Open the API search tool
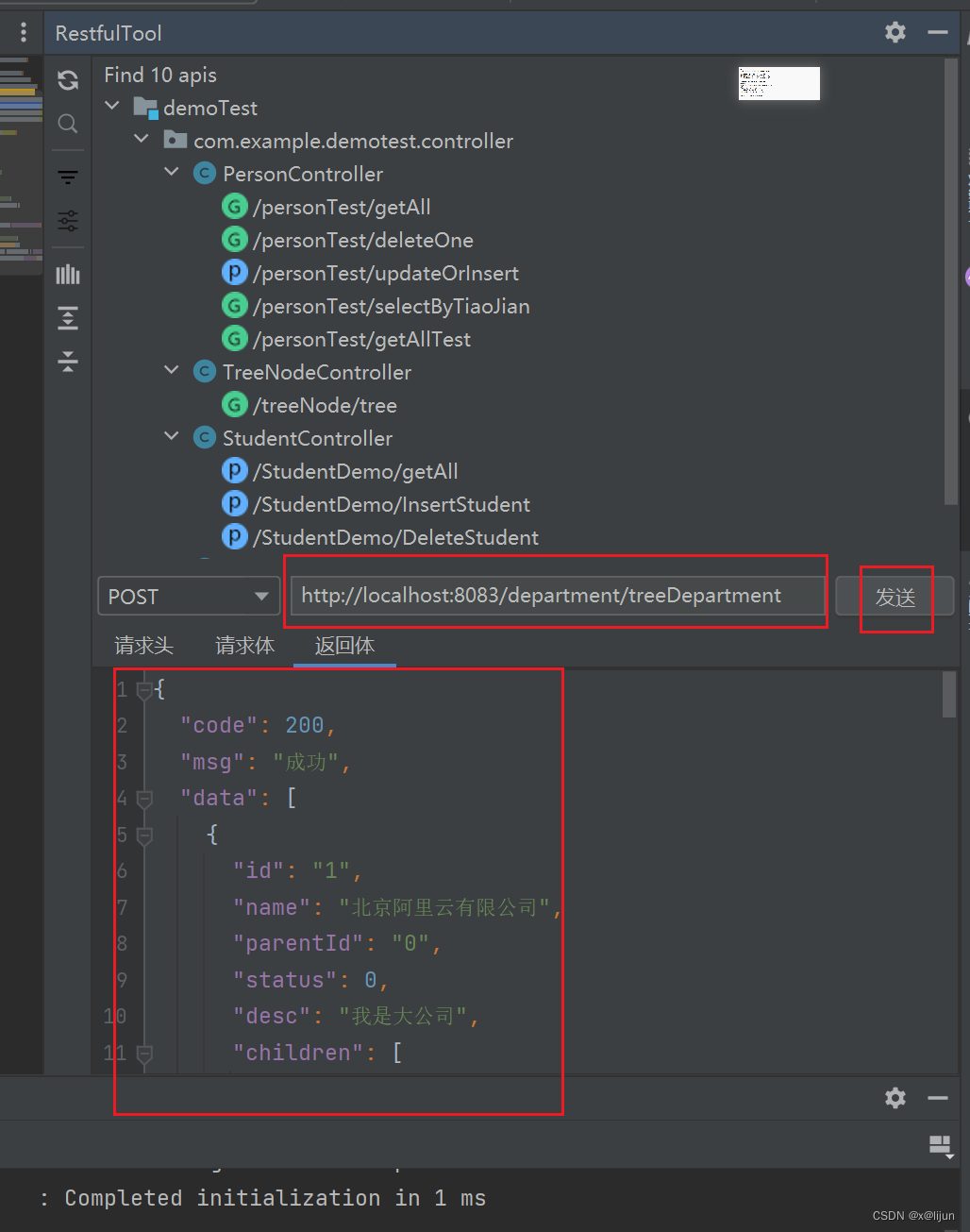 67,124
